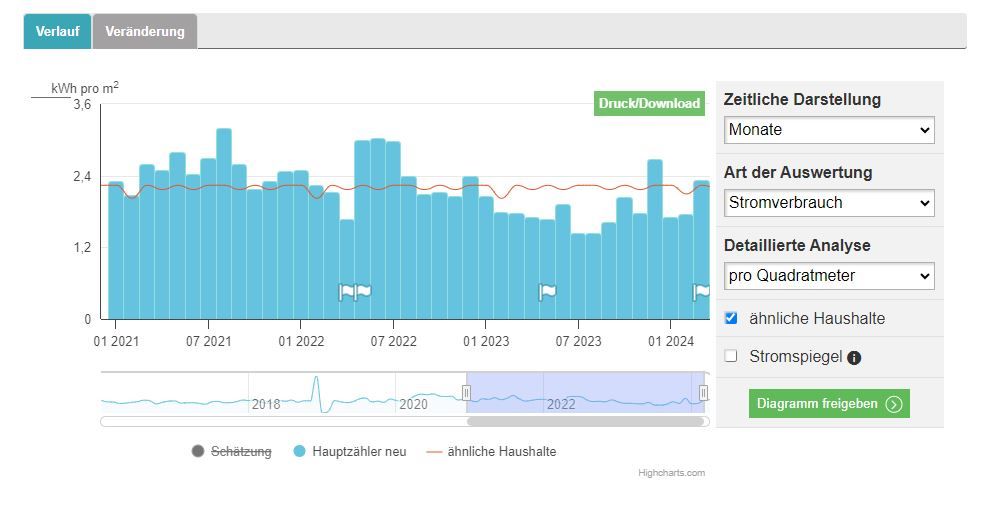Click the tall bar above 01 2024 label
The height and width of the screenshot is (531, 981).
655,240
